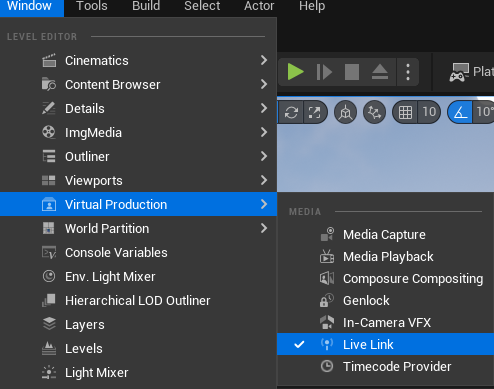Select the scale expand arrows tool icon
494x389 pixels.
click(x=314, y=112)
